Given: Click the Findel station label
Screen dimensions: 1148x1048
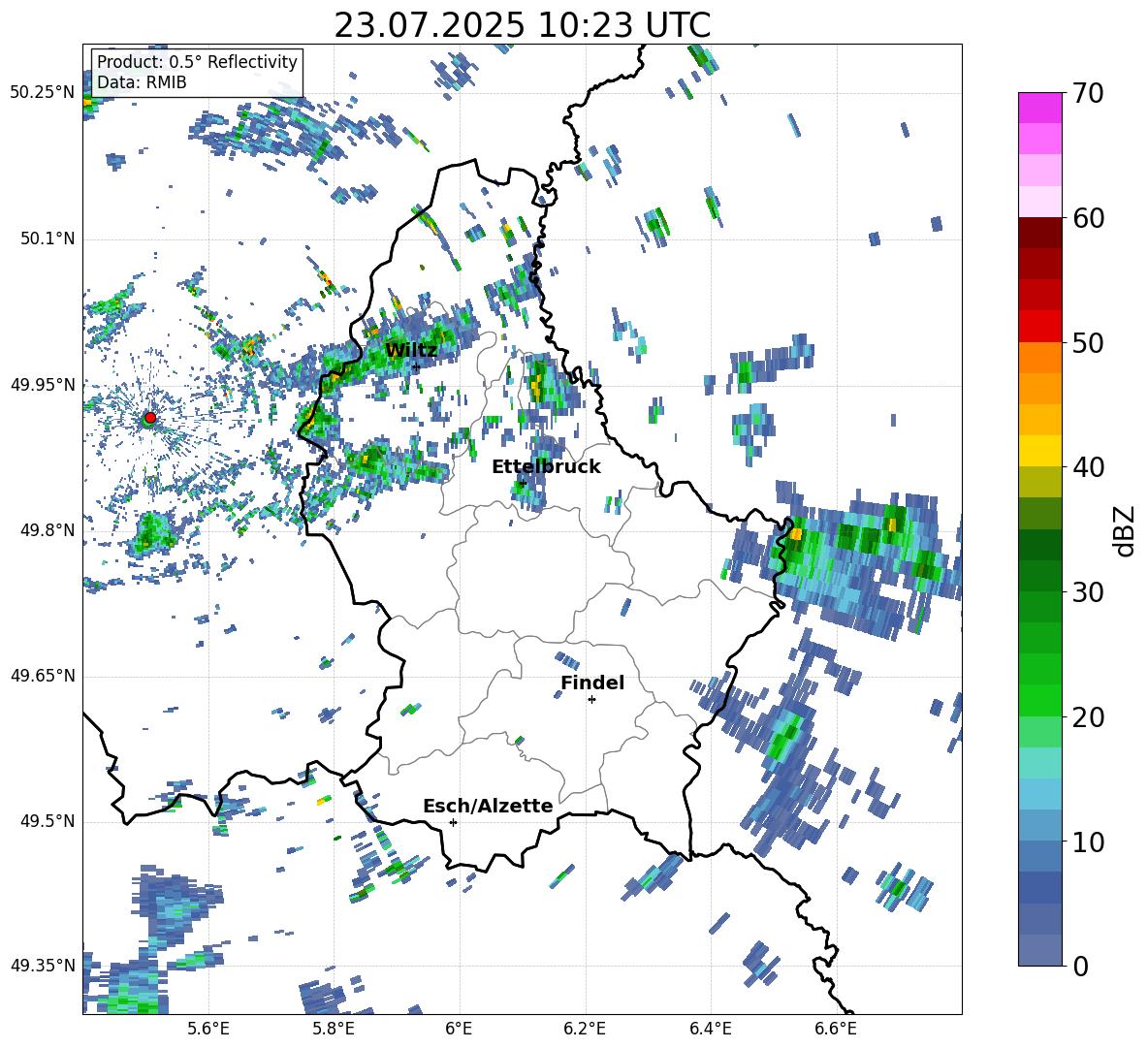Looking at the screenshot, I should 592,683.
